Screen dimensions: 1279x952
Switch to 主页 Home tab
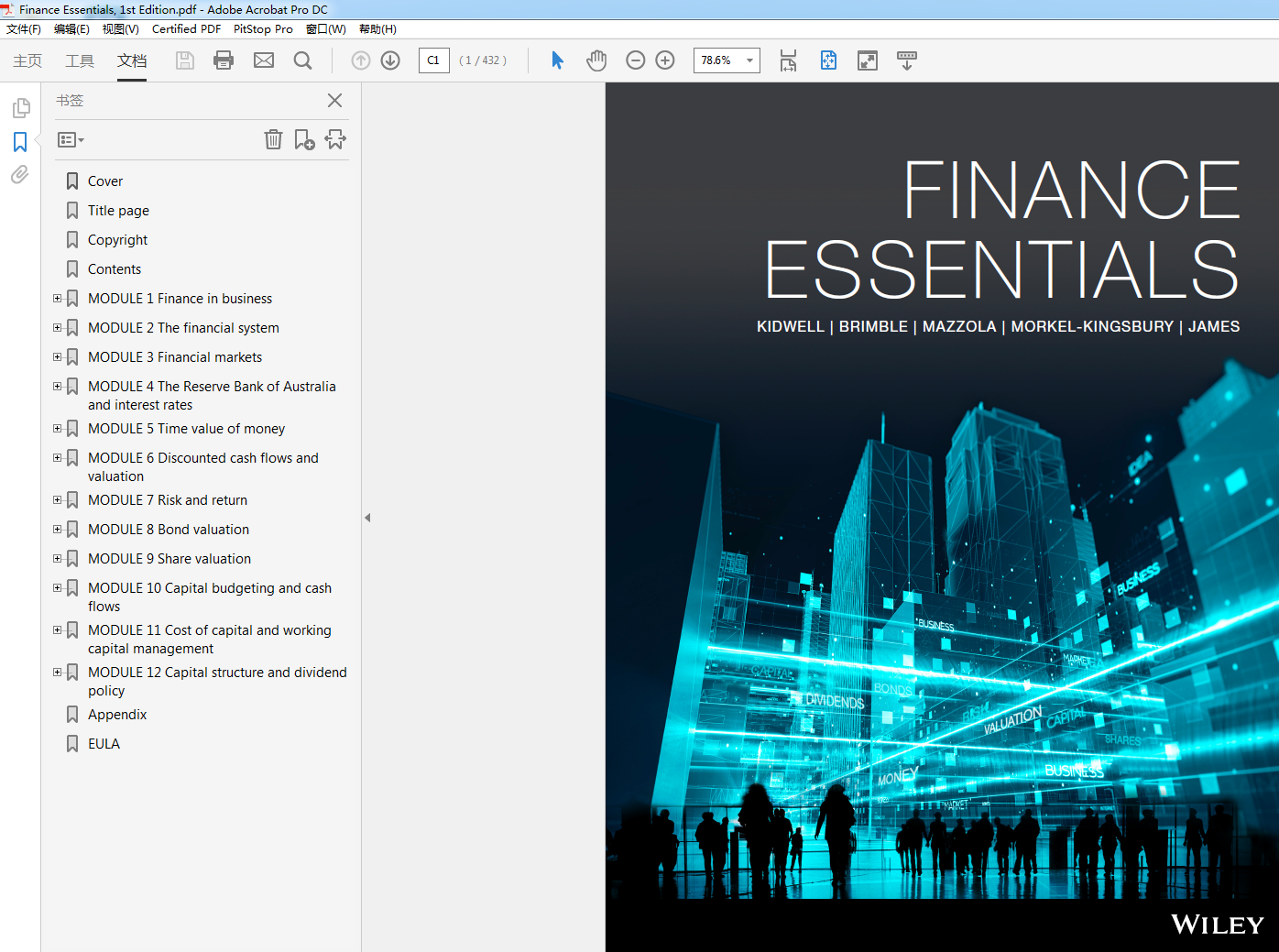(27, 60)
